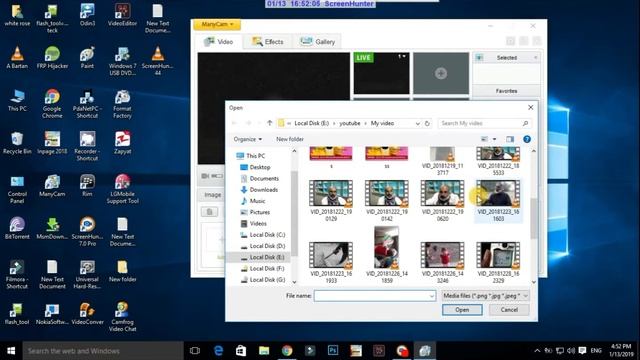Open Photoshop from the taskbar
640x360 pixels.
[x=333, y=351]
